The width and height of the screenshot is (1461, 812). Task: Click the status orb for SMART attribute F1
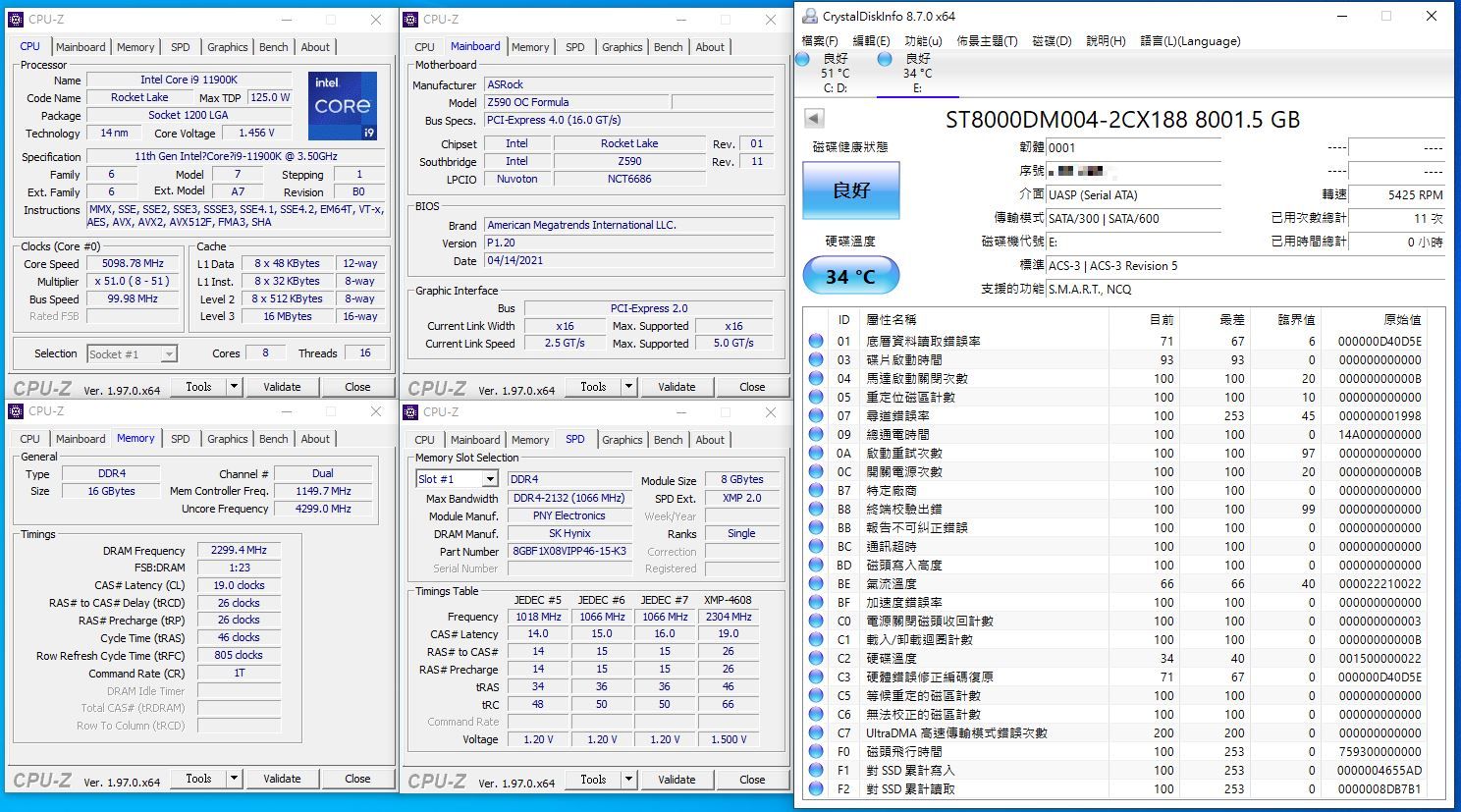coord(816,770)
